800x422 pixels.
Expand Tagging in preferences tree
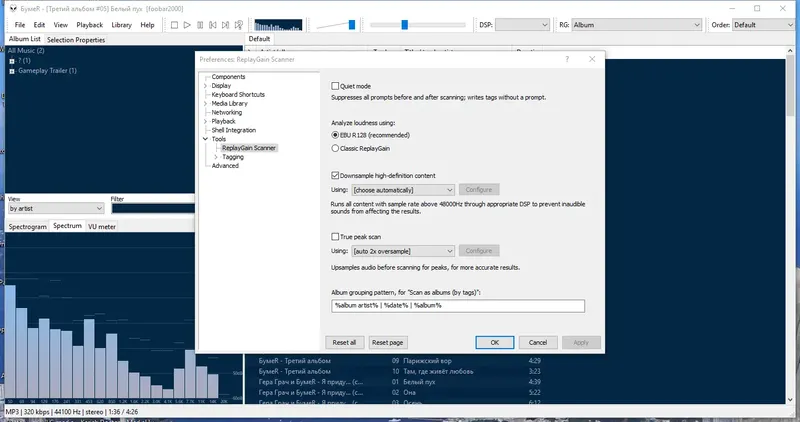pos(216,157)
